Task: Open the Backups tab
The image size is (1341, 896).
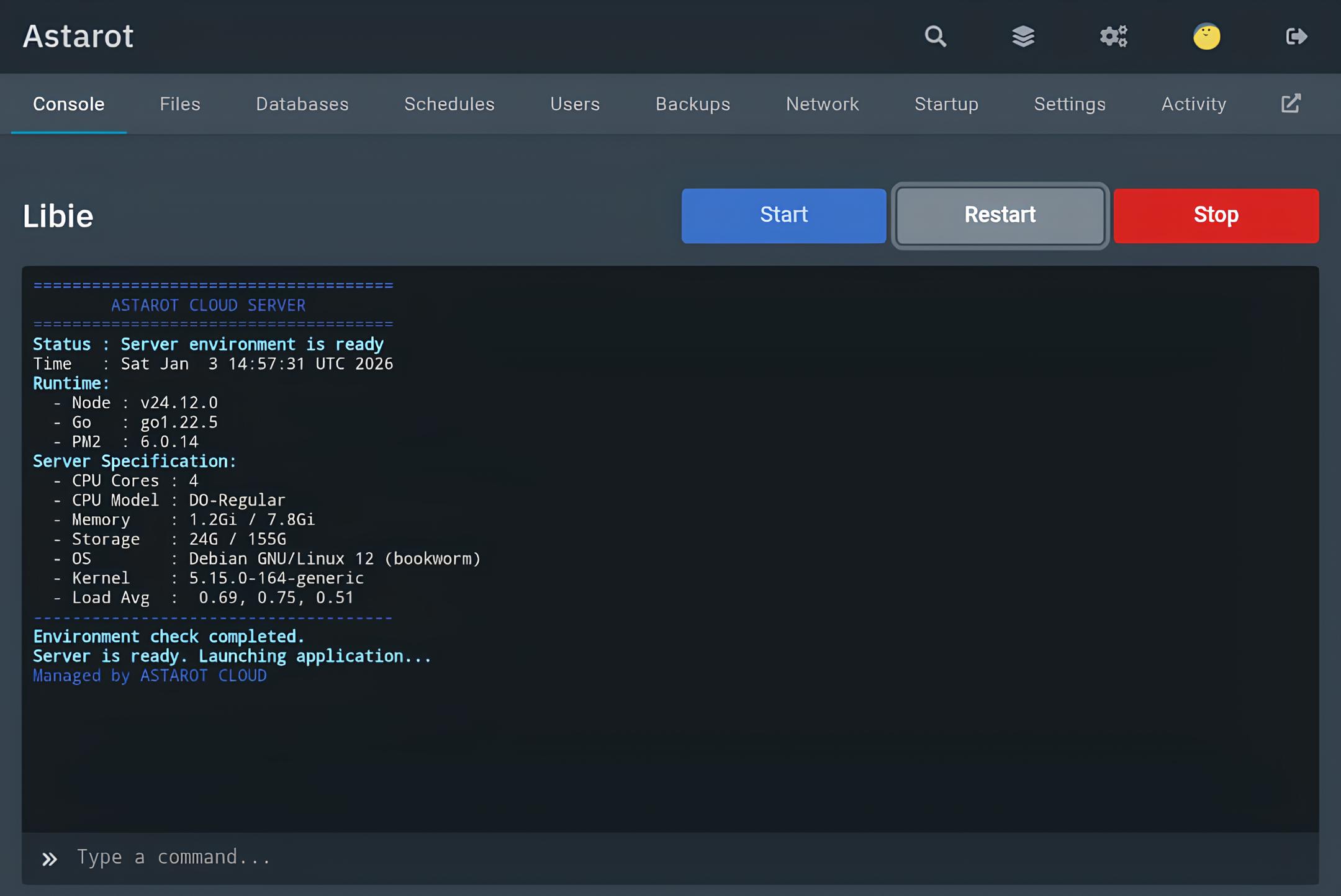Action: (x=693, y=104)
